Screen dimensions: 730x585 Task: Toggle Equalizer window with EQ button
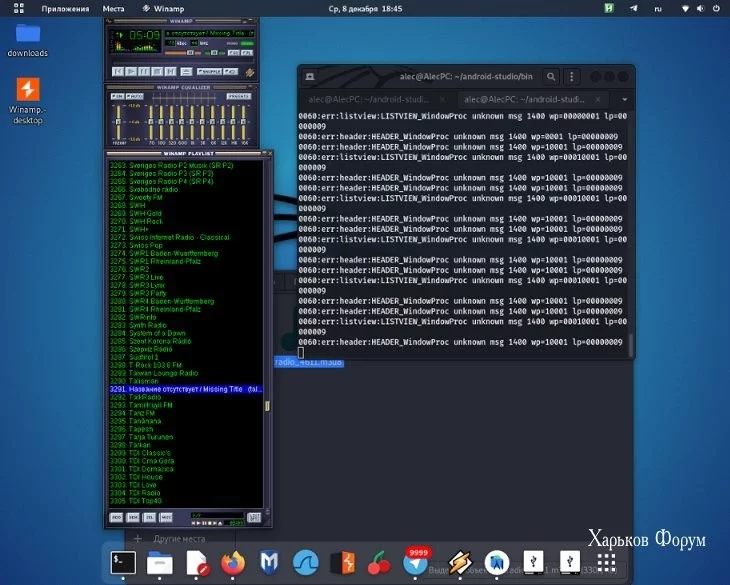pyautogui.click(x=234, y=53)
